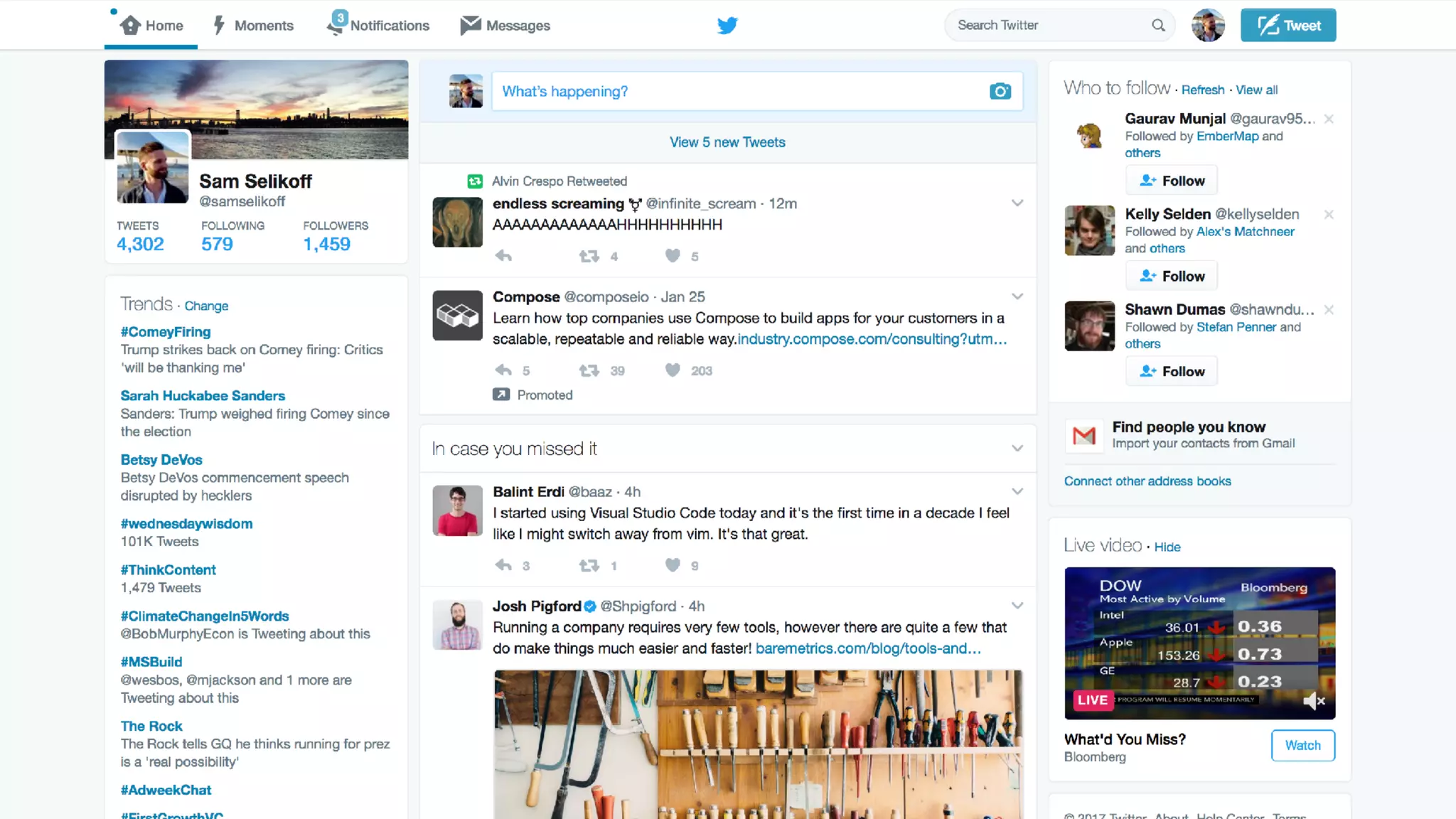Reply to endless screaming tweet
This screenshot has width=1456, height=819.
(503, 256)
